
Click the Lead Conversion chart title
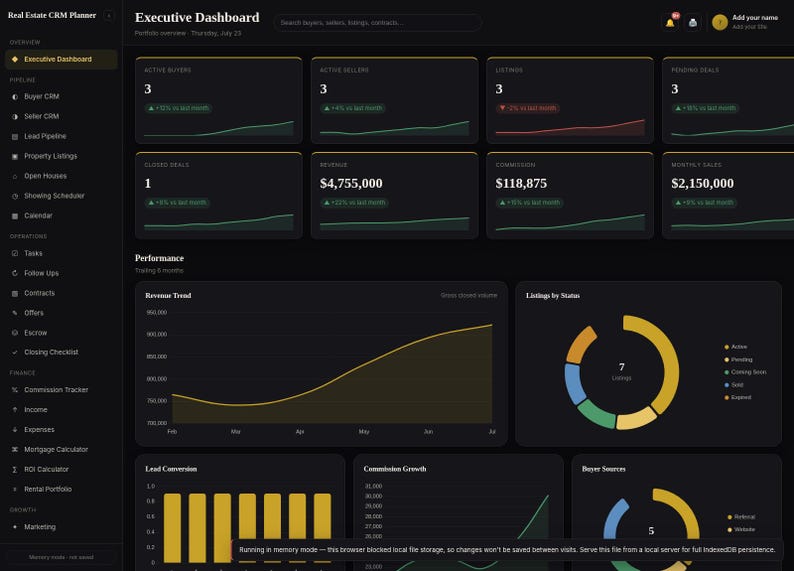tap(171, 469)
